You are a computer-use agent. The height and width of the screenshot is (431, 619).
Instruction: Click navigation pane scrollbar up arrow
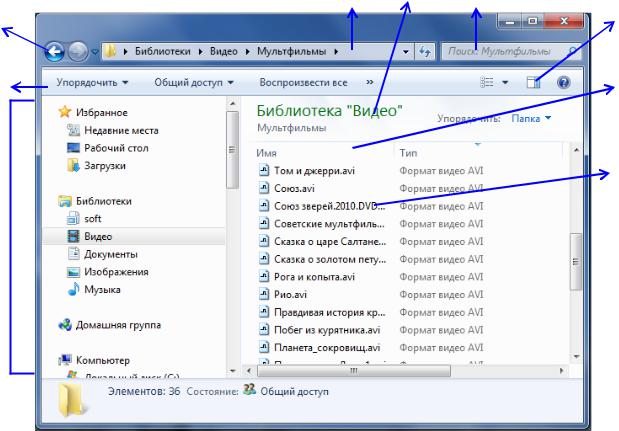click(233, 103)
